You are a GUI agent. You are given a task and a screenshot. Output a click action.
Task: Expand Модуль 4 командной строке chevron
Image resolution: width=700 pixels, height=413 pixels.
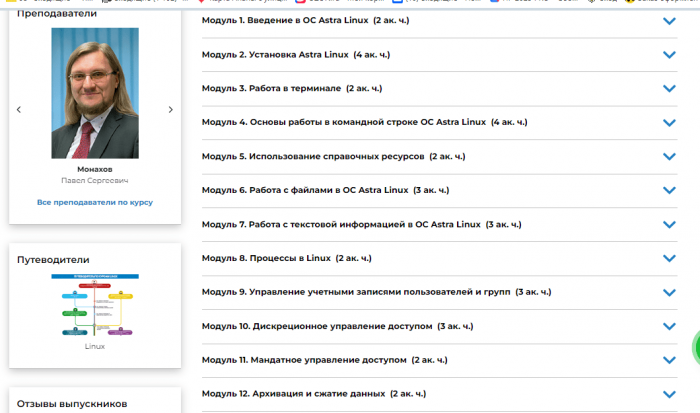(x=669, y=123)
